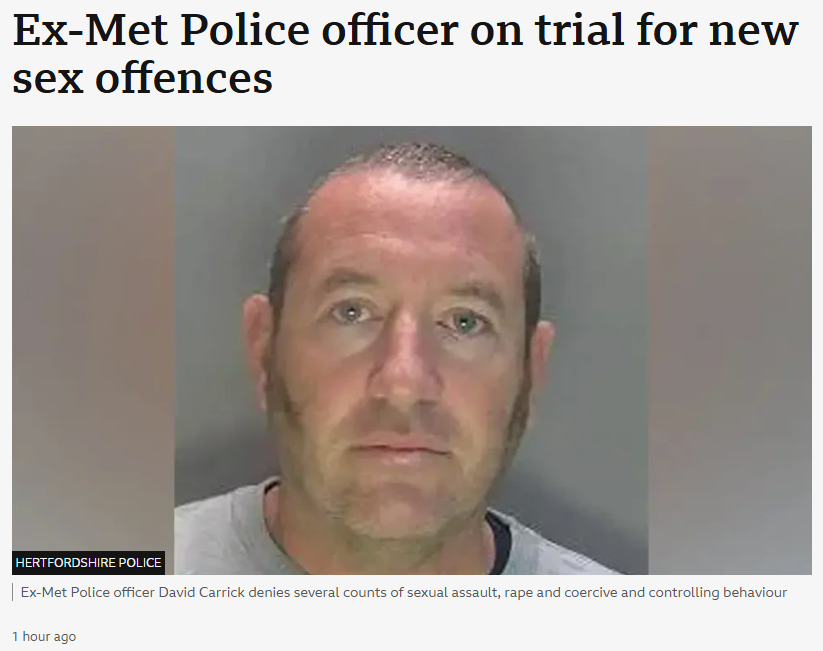823x651 pixels.
Task: Click the word "Police" in the headline
Action: pos(245,30)
